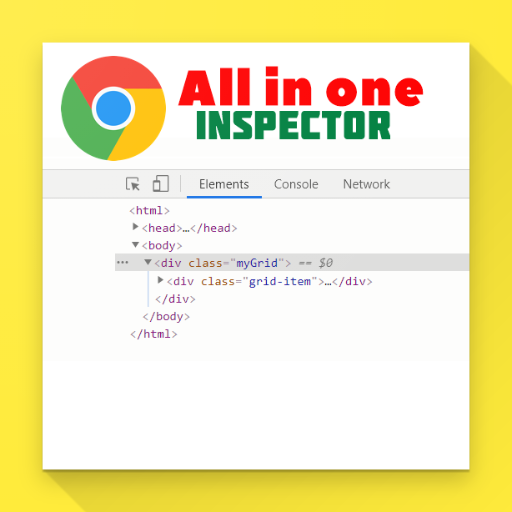The height and width of the screenshot is (512, 512).
Task: Select the opening body tag row
Action: [162, 246]
